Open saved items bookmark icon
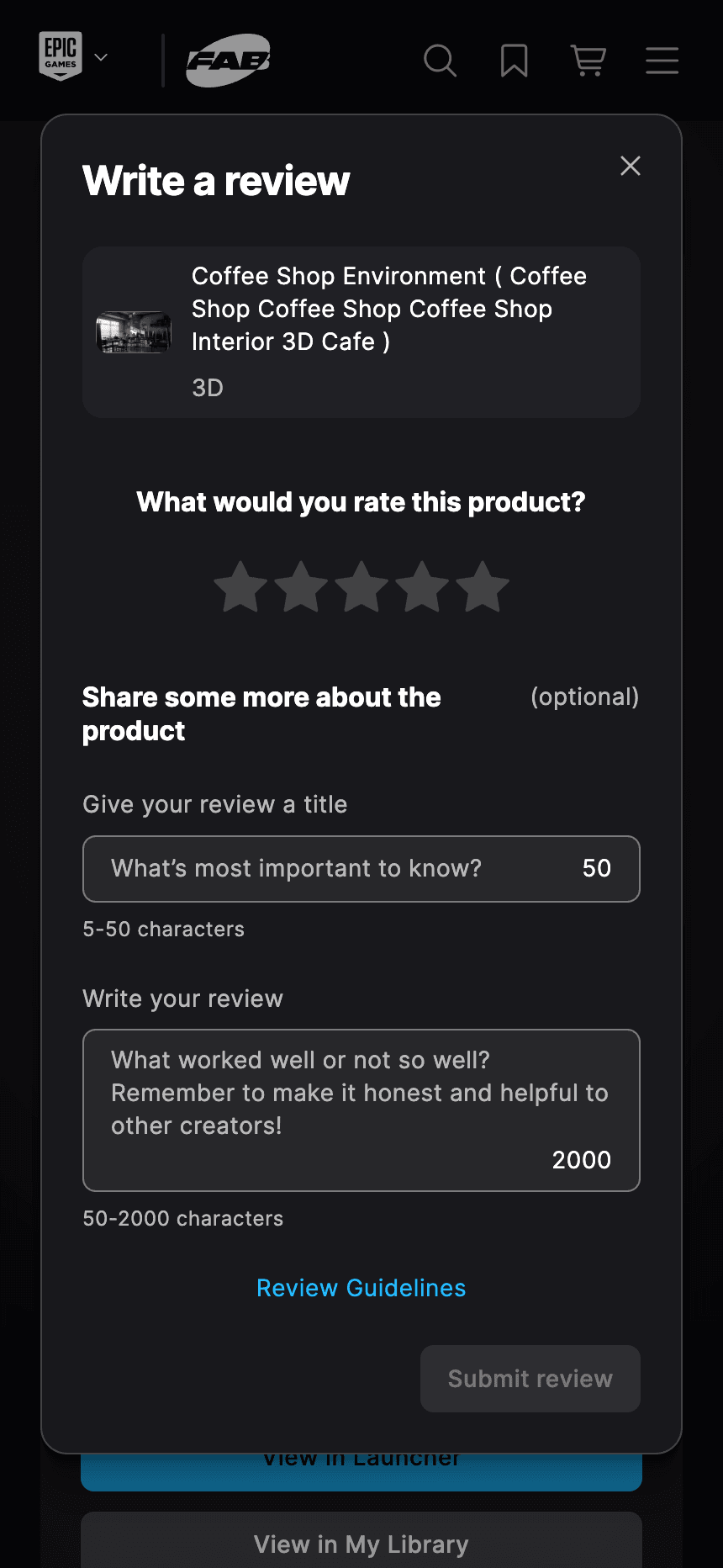This screenshot has width=723, height=1568. click(514, 61)
